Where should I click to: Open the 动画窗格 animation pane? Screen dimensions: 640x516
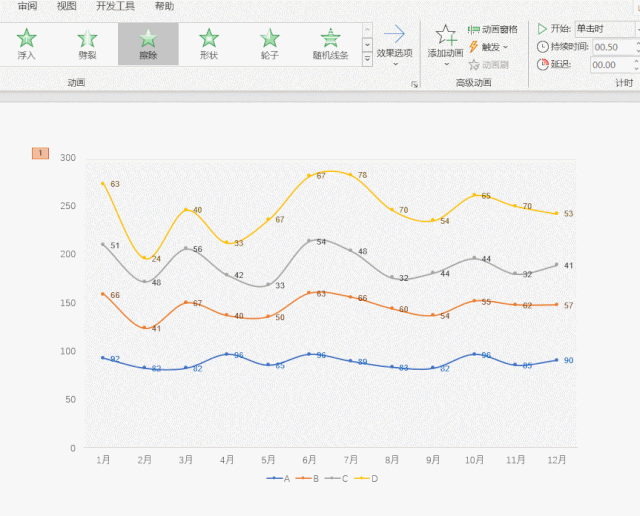pos(492,30)
